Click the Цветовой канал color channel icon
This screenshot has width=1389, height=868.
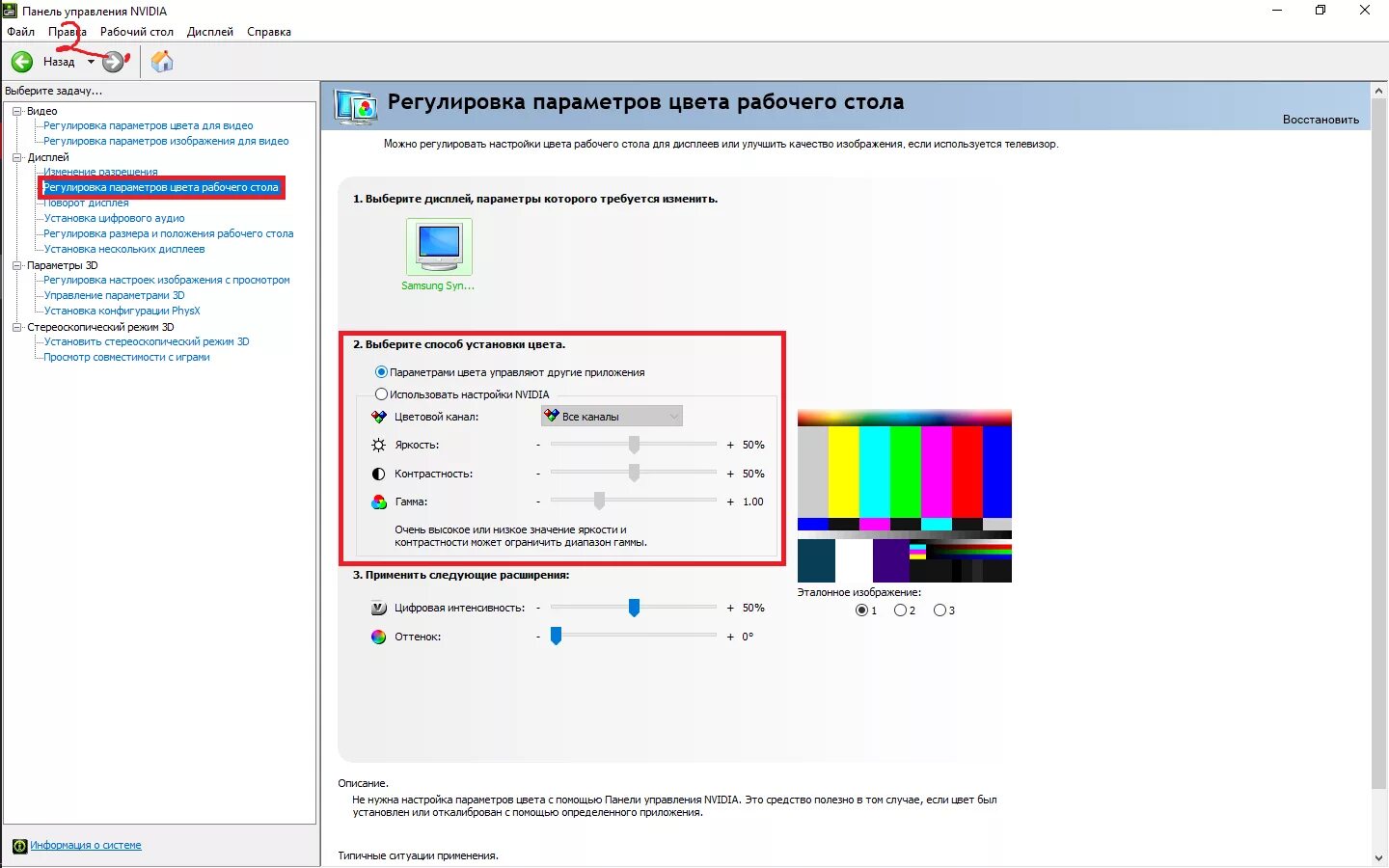point(378,417)
